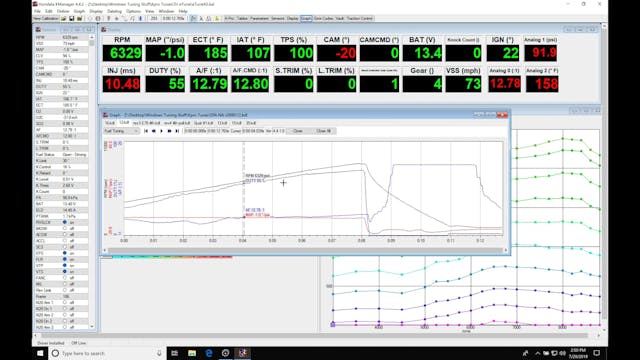This screenshot has width=640, height=360.
Task: Click the blue icon left of the 255 field
Action: [x=140, y=18]
